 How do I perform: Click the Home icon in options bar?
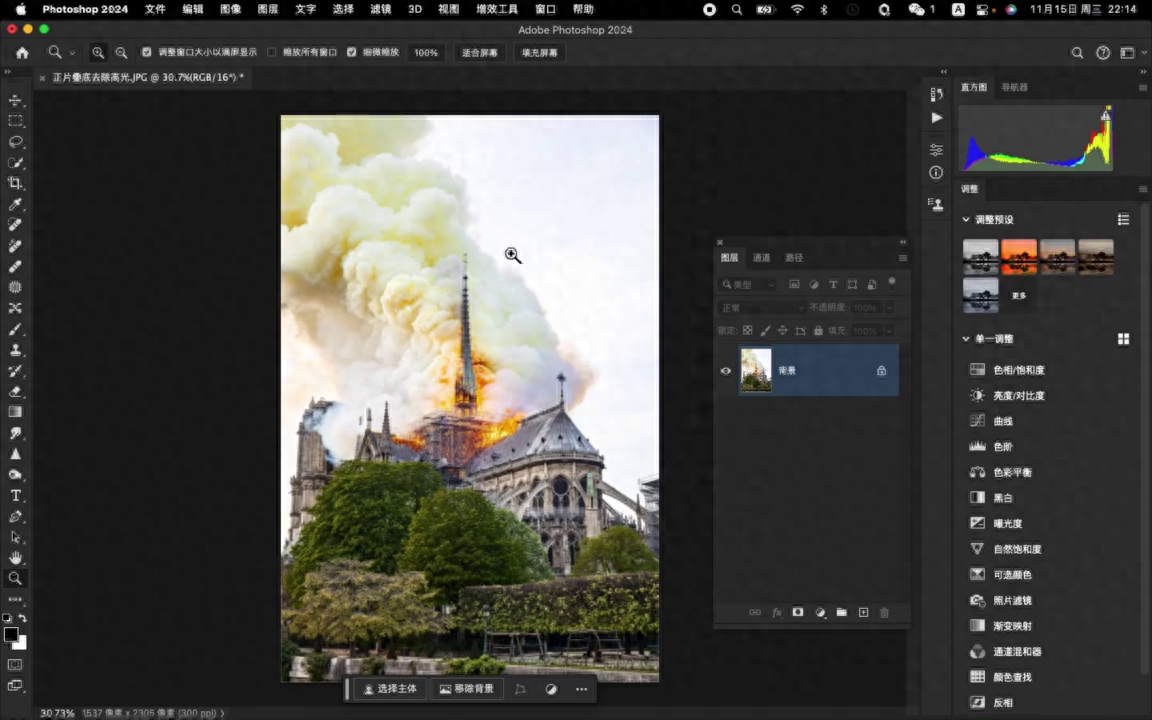[22, 52]
